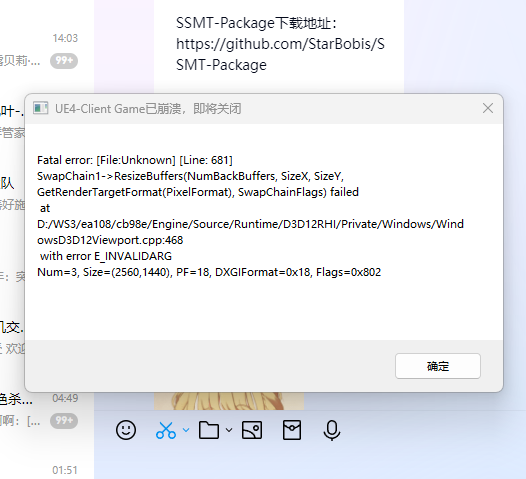Close the UE4-Client Game crash dialog

pyautogui.click(x=488, y=108)
